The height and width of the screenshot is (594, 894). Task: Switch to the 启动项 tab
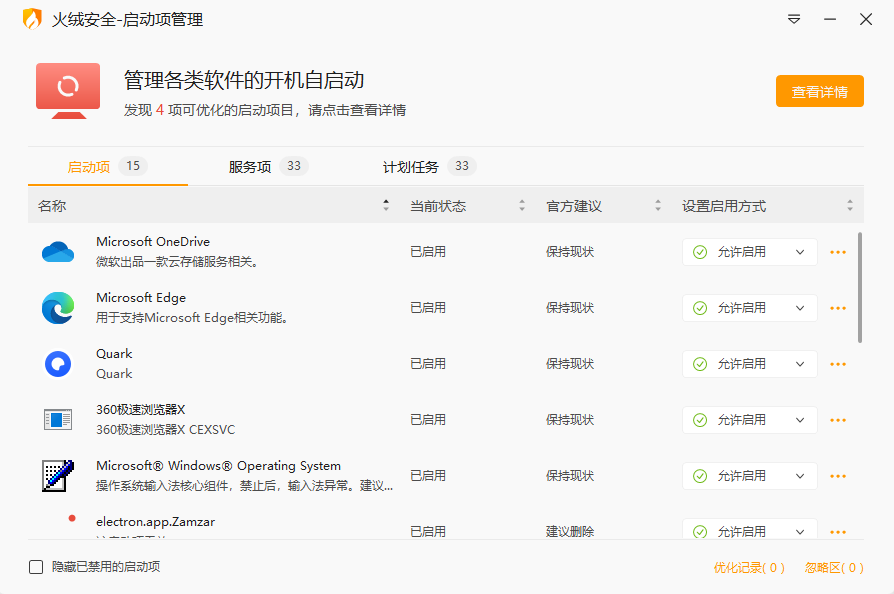pyautogui.click(x=108, y=166)
